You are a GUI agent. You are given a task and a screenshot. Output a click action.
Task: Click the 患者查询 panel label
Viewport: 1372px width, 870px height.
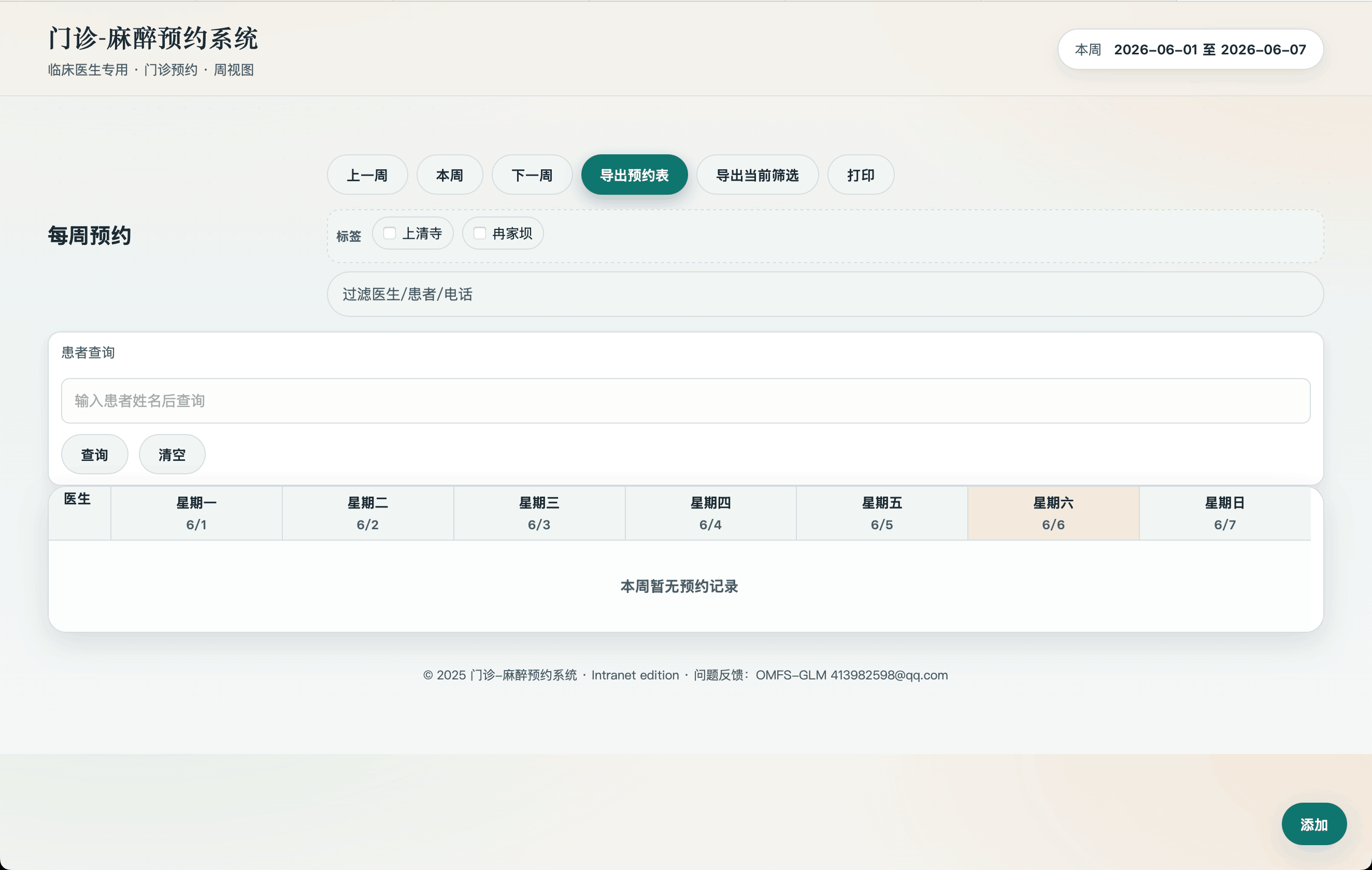[88, 353]
